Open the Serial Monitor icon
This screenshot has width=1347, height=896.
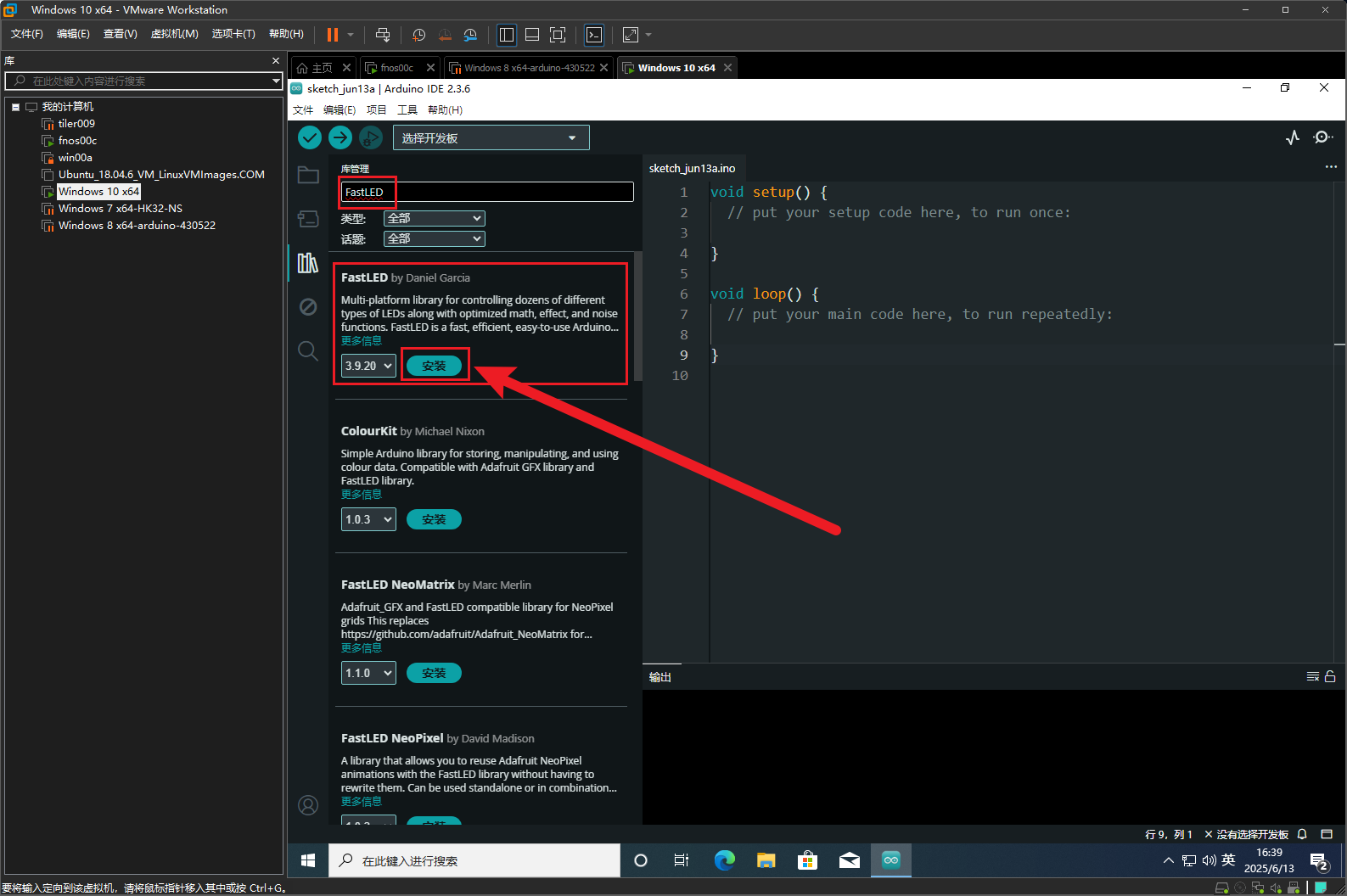coord(1322,137)
